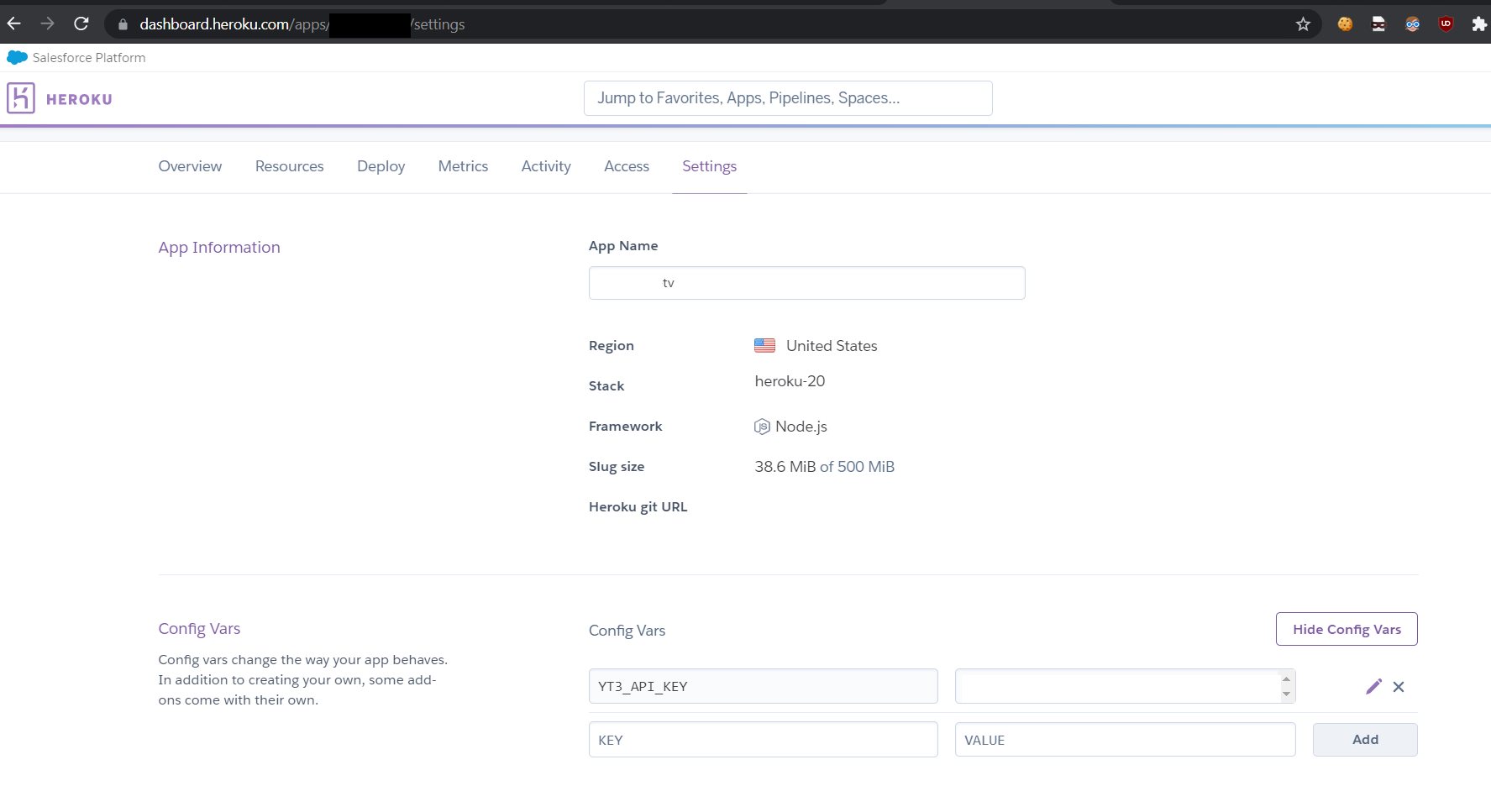Click the Stack label
This screenshot has height=812, width=1491.
point(606,386)
